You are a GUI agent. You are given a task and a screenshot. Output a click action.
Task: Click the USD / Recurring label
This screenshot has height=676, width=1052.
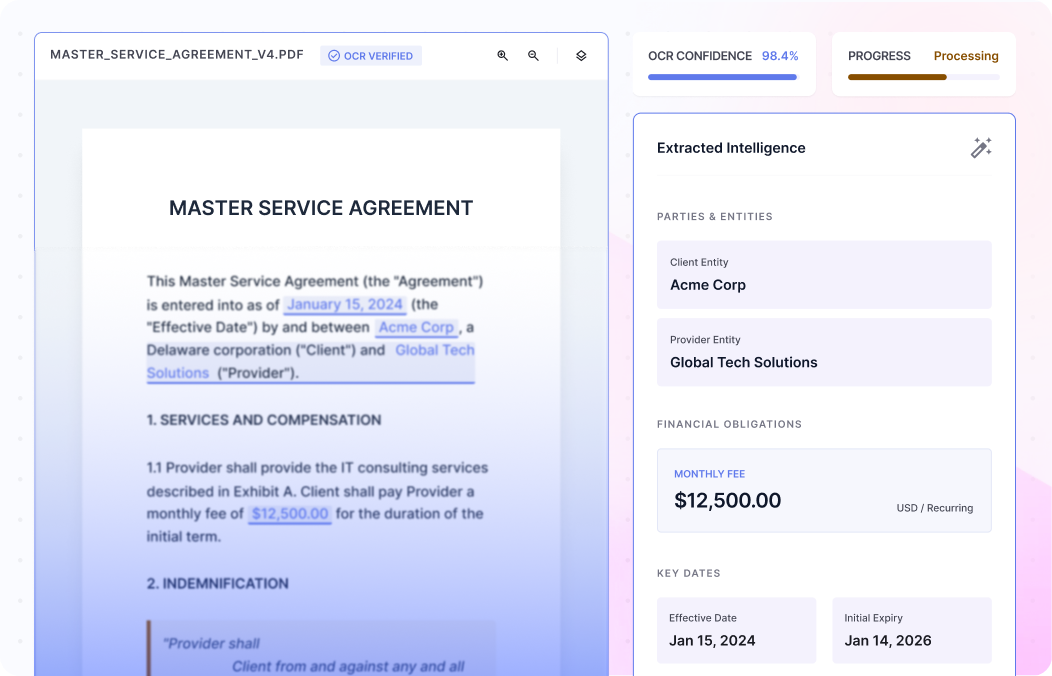click(x=935, y=508)
